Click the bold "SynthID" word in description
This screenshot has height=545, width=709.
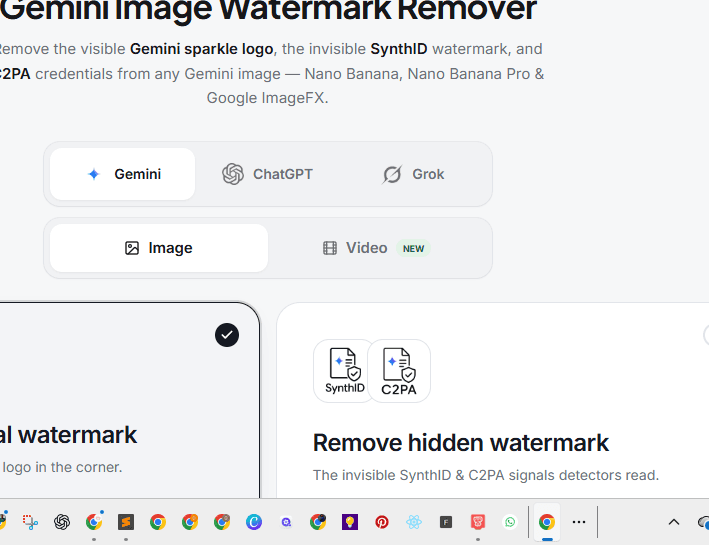[399, 49]
